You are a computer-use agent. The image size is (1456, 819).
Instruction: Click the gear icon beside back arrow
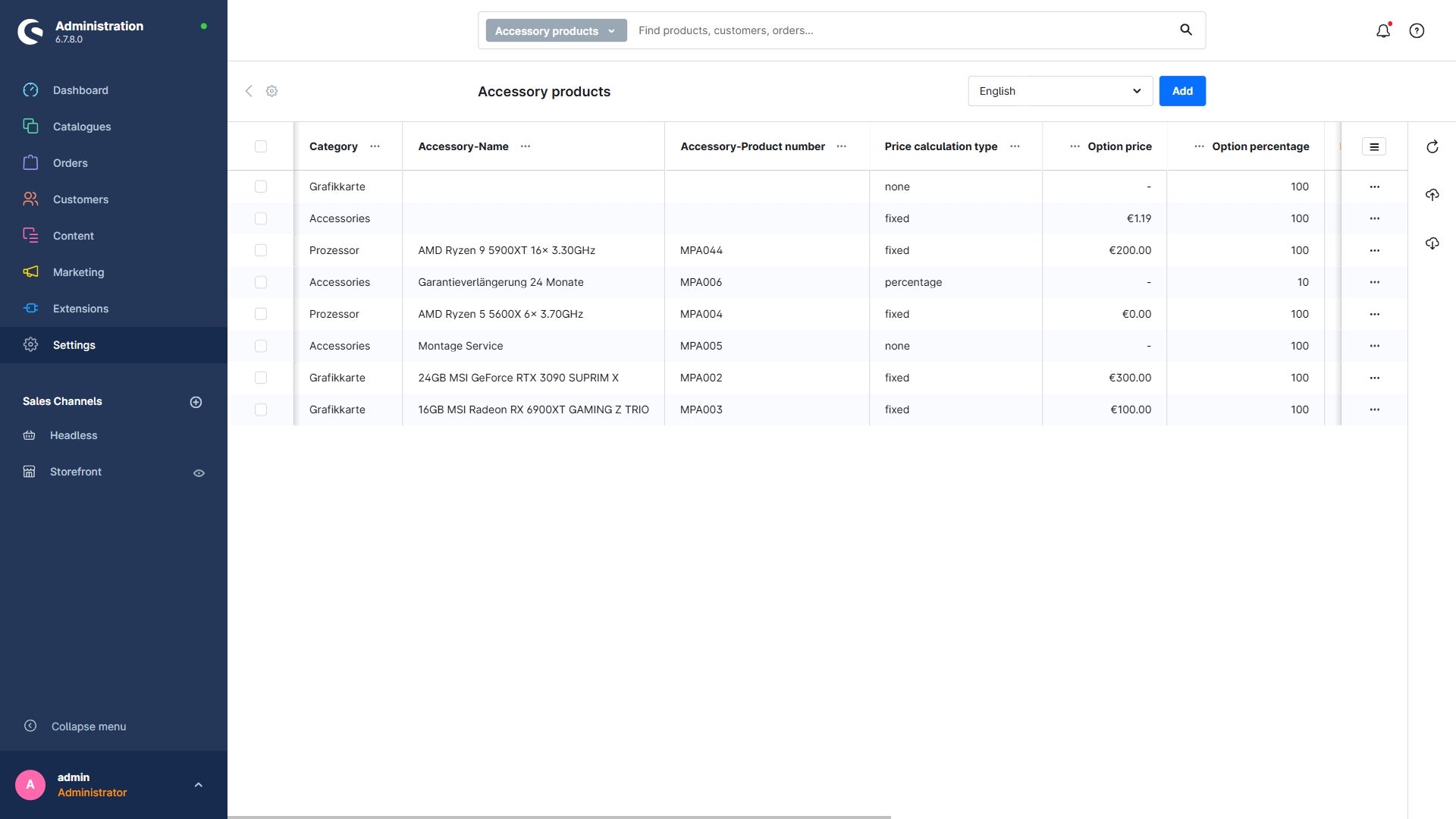[271, 91]
